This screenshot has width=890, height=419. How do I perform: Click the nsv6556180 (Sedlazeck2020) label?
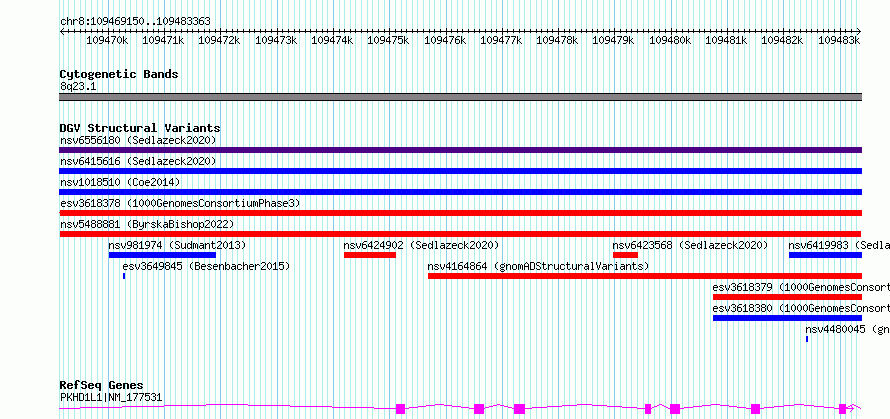click(x=138, y=140)
